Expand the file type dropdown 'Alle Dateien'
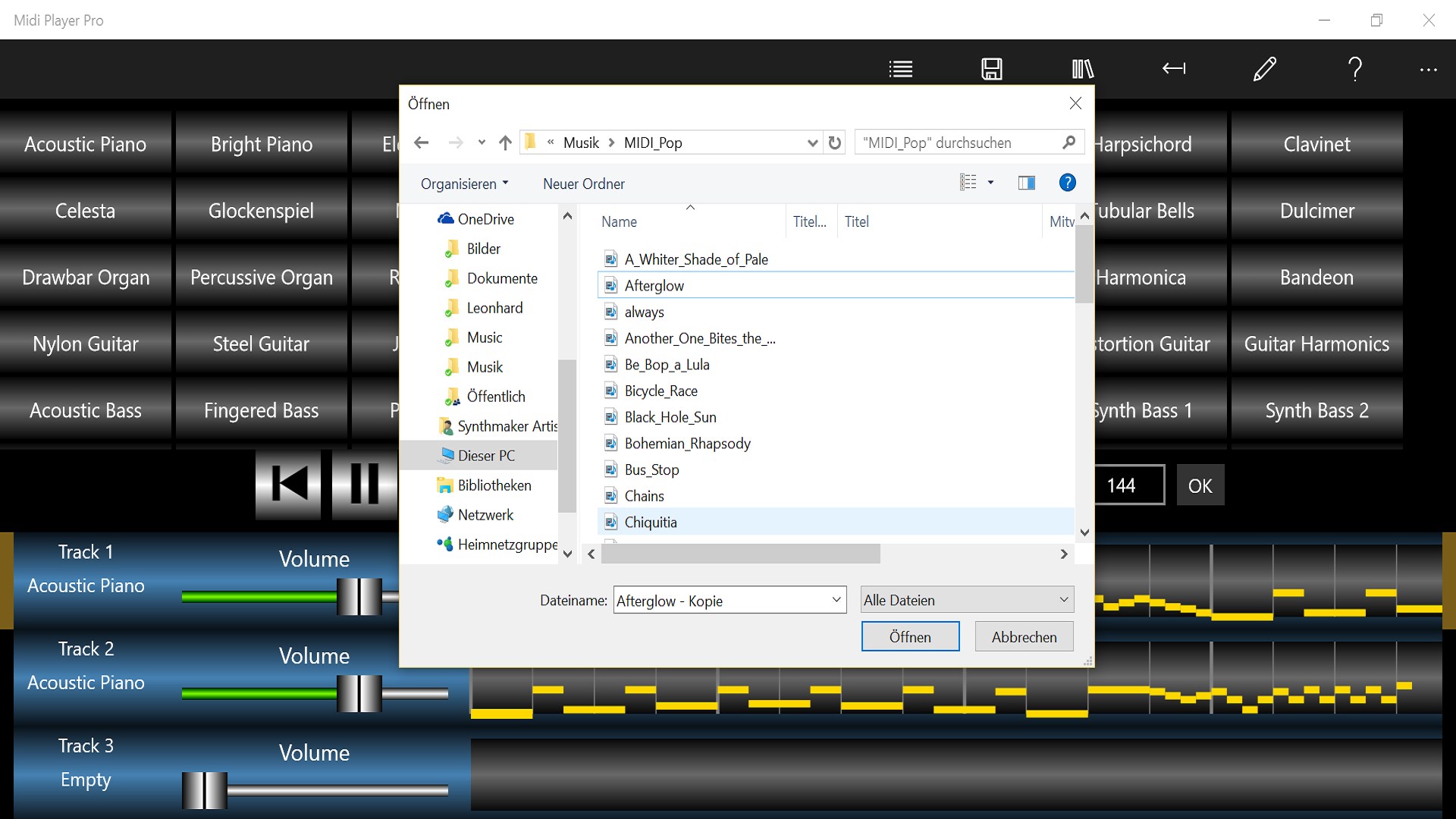The width and height of the screenshot is (1456, 819). coord(1062,600)
